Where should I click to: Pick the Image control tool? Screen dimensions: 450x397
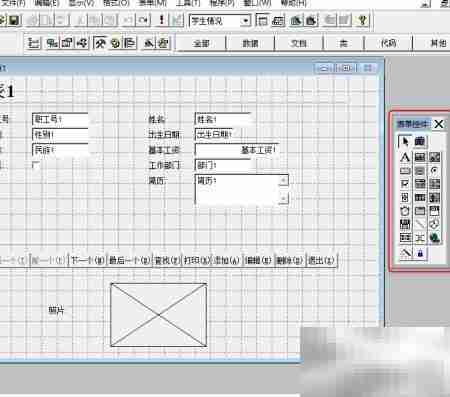click(x=434, y=197)
